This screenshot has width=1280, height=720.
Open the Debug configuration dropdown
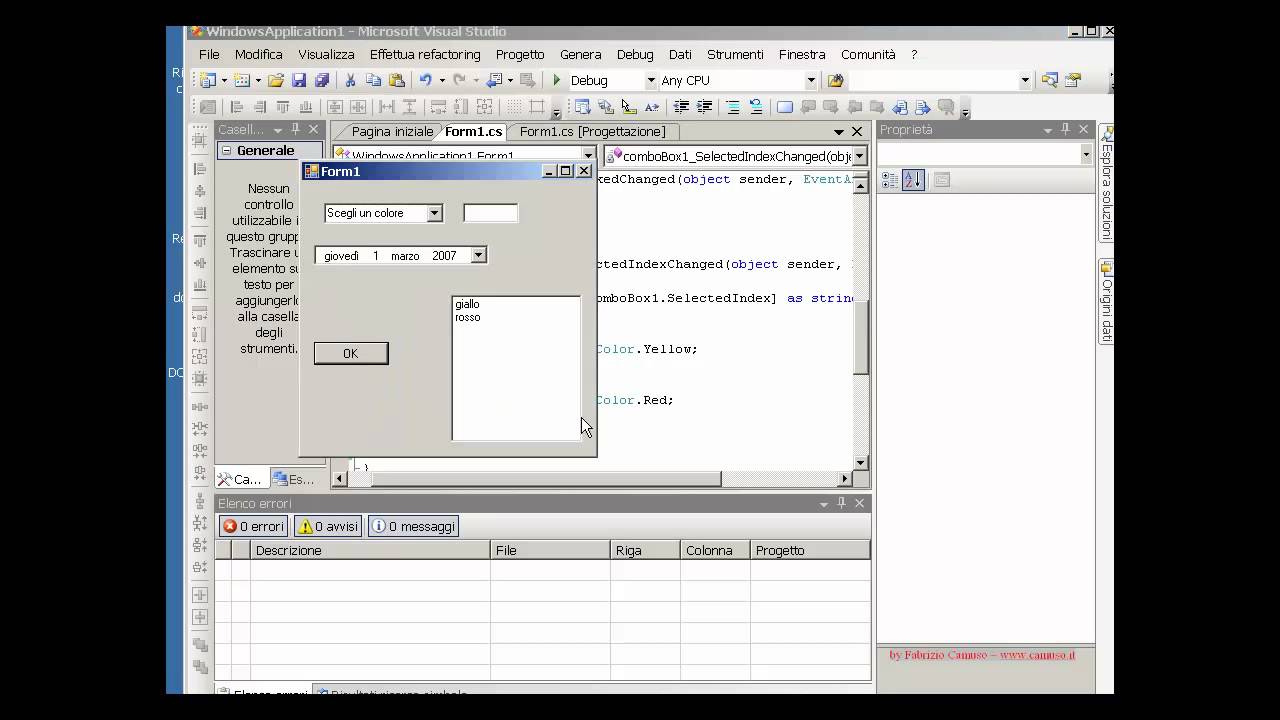[x=650, y=80]
